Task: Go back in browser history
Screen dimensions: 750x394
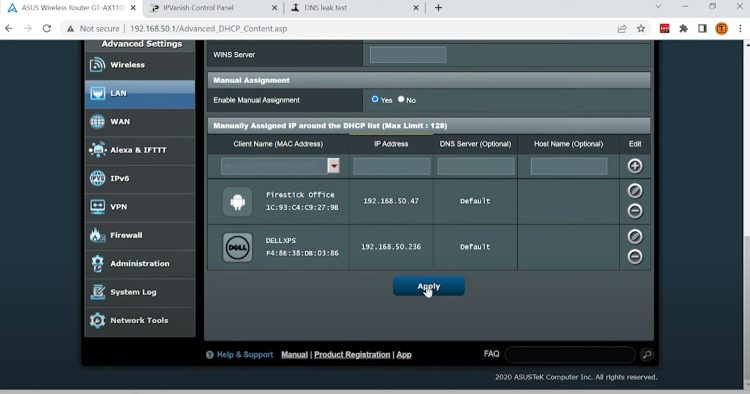Action: tap(9, 29)
